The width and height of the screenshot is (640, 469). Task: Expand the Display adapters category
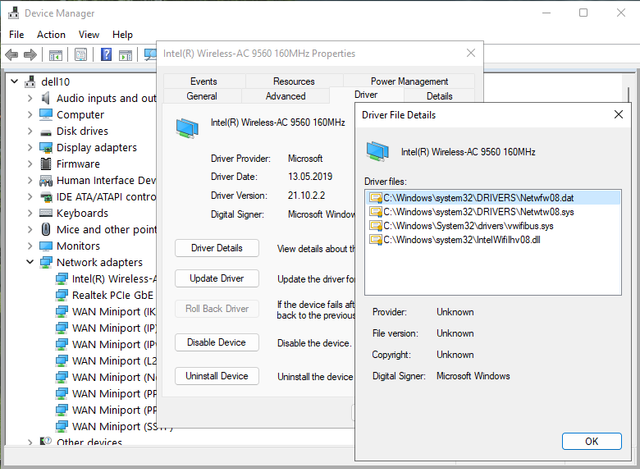click(30, 147)
